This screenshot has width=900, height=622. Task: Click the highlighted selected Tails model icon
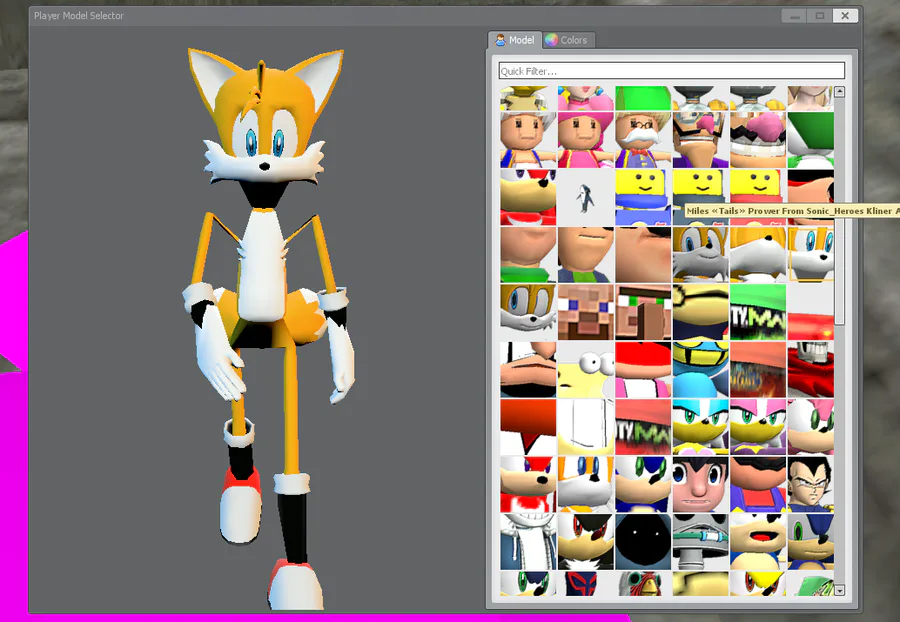[x=810, y=254]
